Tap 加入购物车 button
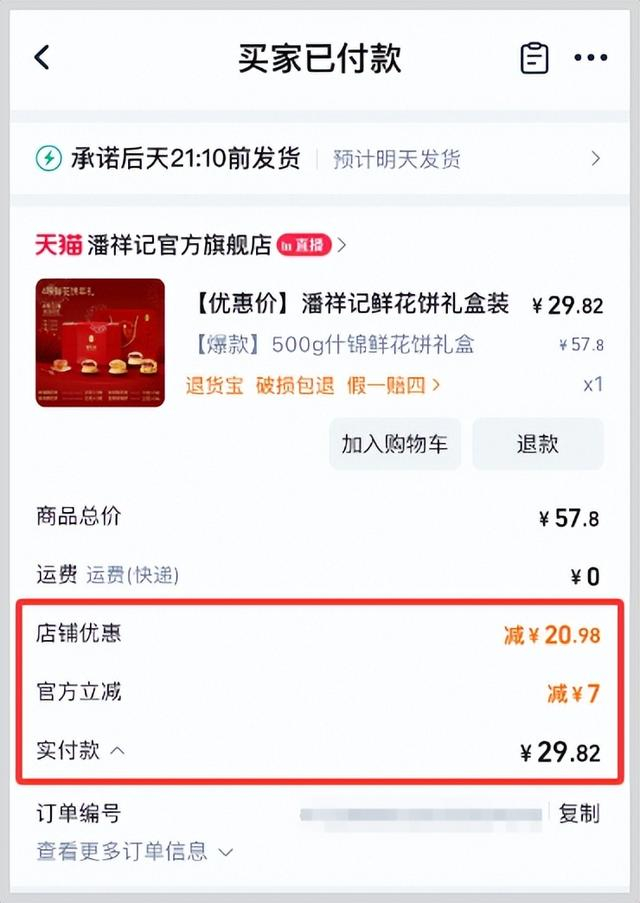The image size is (640, 903). point(395,444)
